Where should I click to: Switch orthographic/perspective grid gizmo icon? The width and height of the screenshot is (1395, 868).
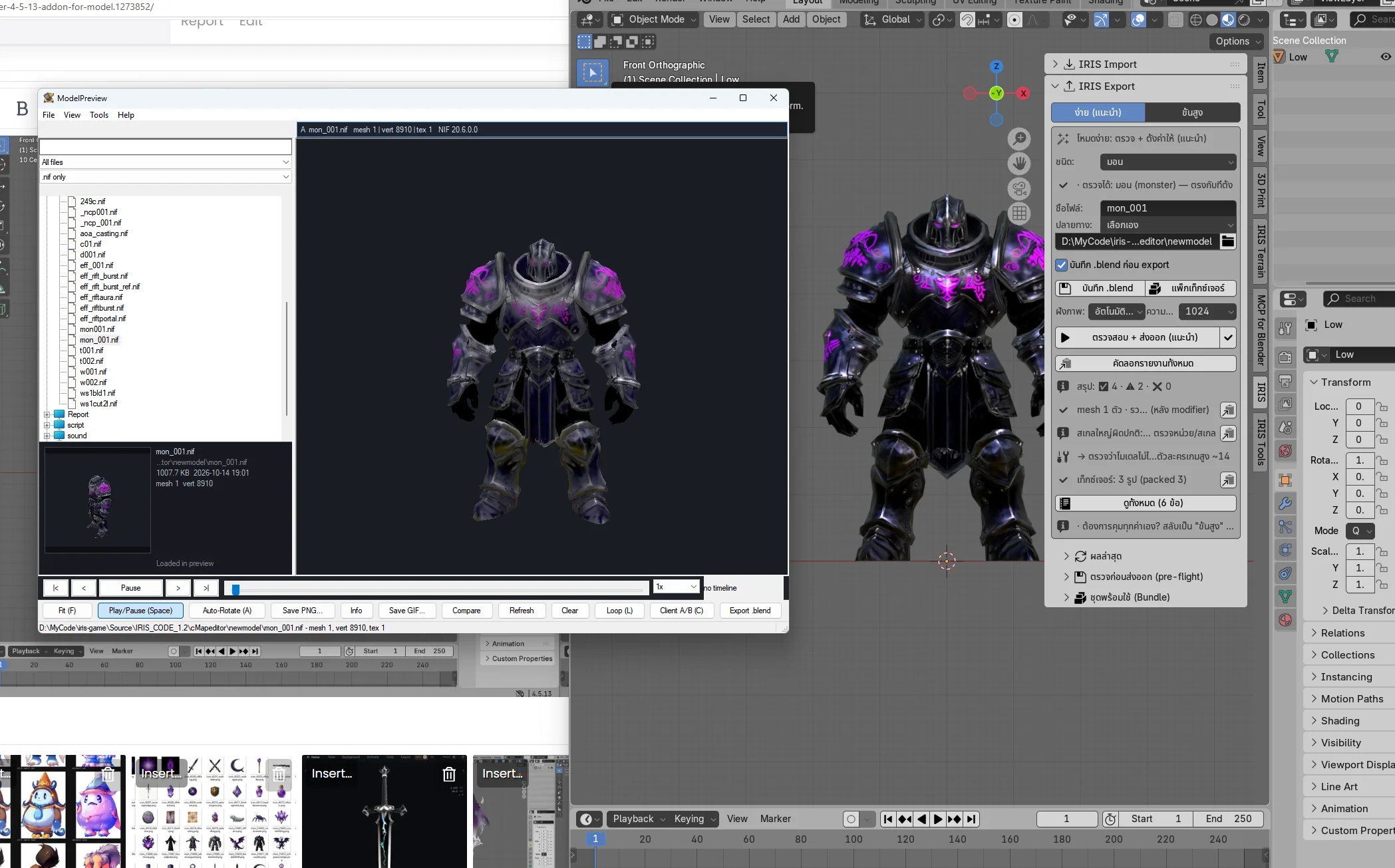coord(1019,213)
